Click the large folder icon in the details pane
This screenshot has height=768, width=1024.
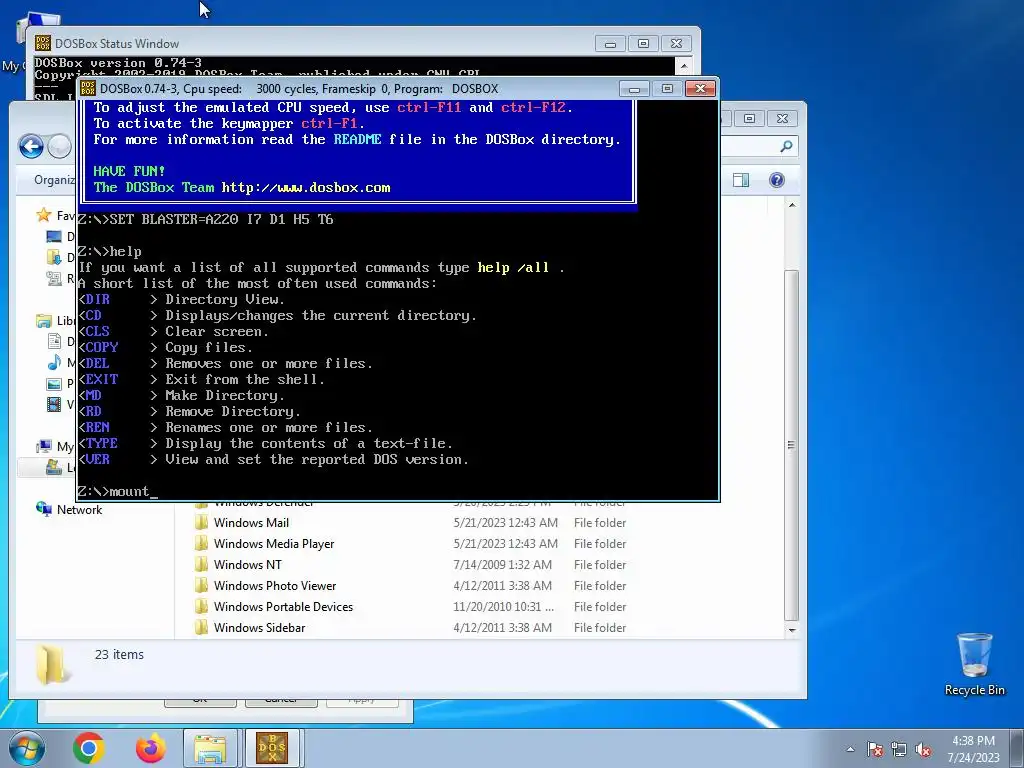52,664
